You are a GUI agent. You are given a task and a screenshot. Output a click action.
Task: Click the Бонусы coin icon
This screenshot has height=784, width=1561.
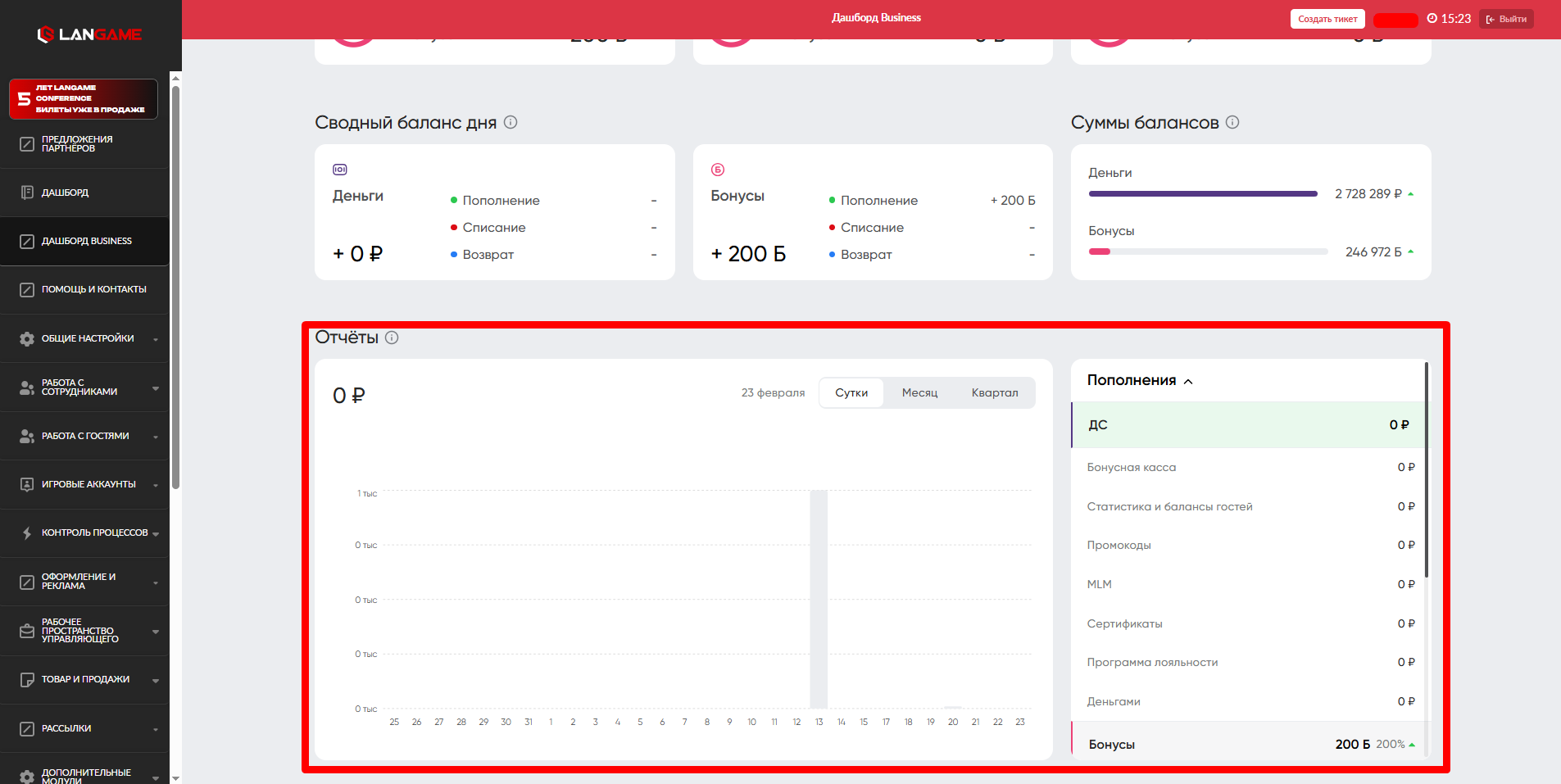pos(718,170)
